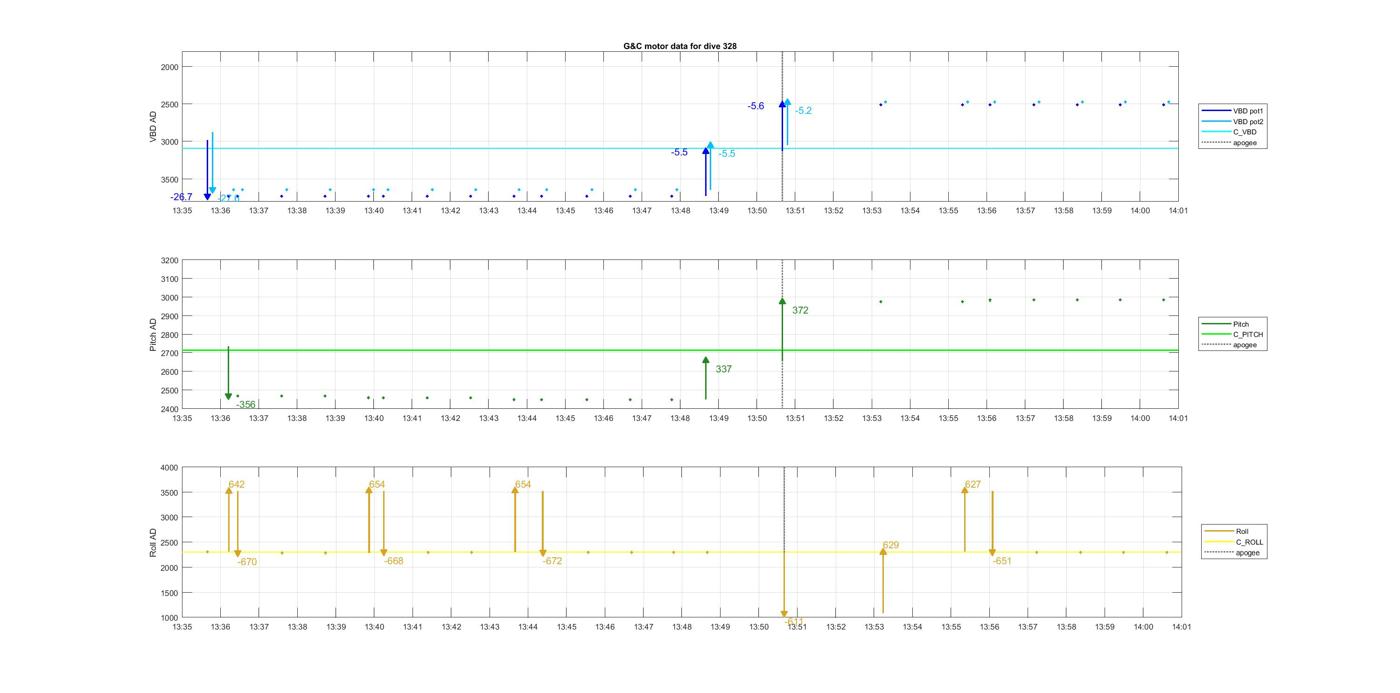
Task: Click the '372' pitch move label
Action: coord(800,311)
